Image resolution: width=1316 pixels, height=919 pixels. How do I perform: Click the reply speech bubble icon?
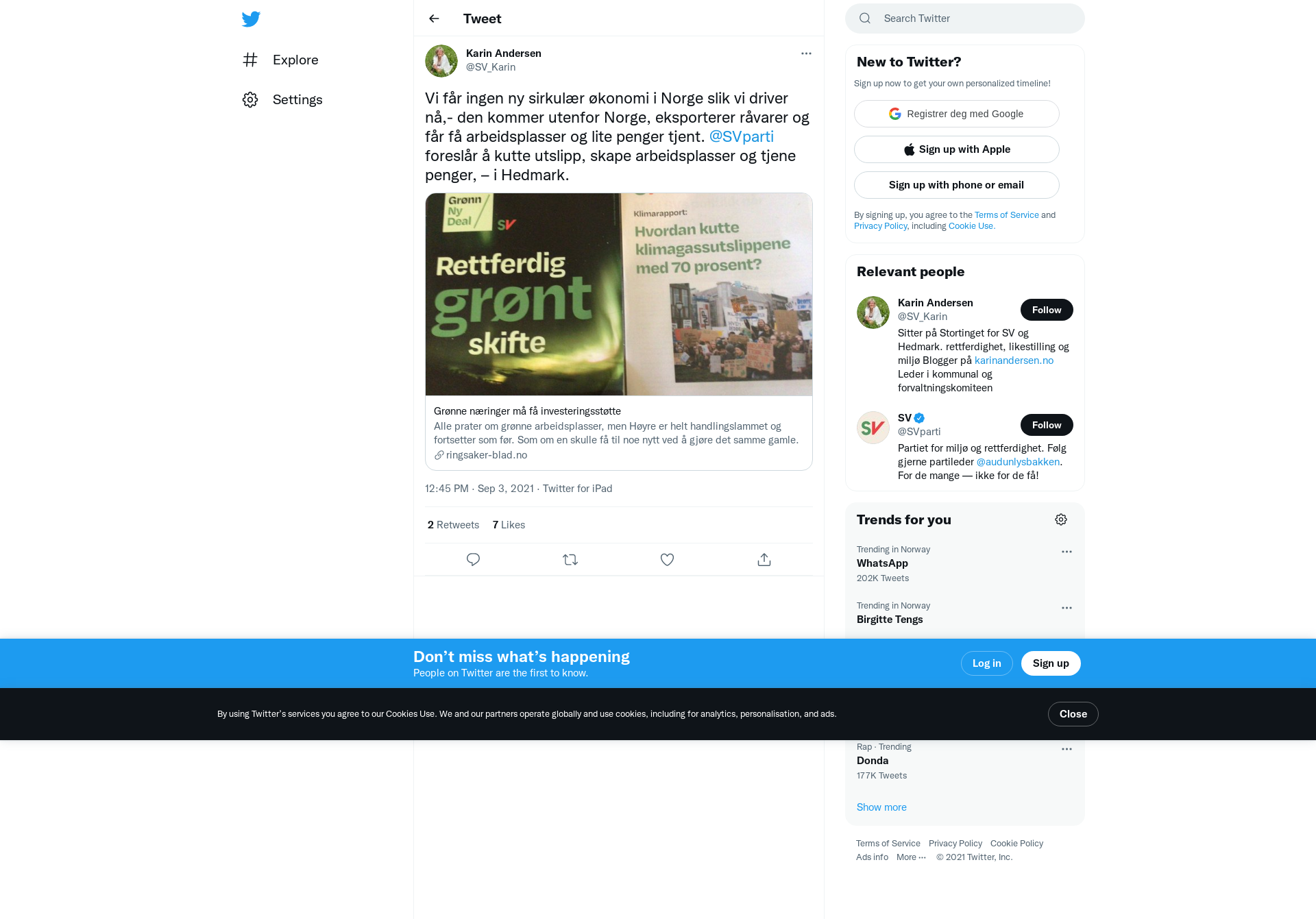473,559
